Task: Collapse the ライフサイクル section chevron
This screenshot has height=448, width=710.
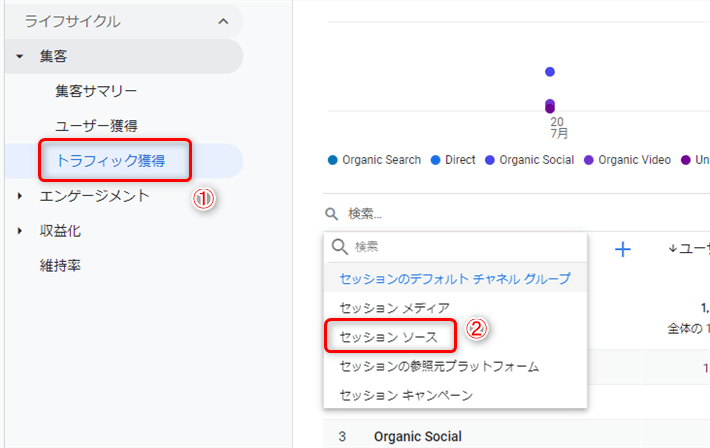Action: pyautogui.click(x=223, y=21)
